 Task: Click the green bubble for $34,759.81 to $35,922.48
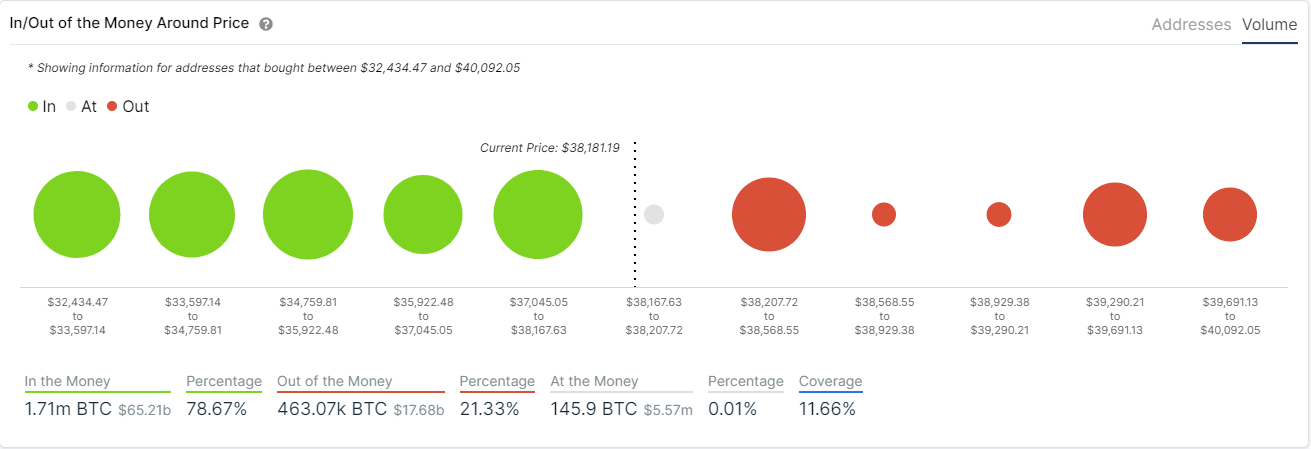308,215
